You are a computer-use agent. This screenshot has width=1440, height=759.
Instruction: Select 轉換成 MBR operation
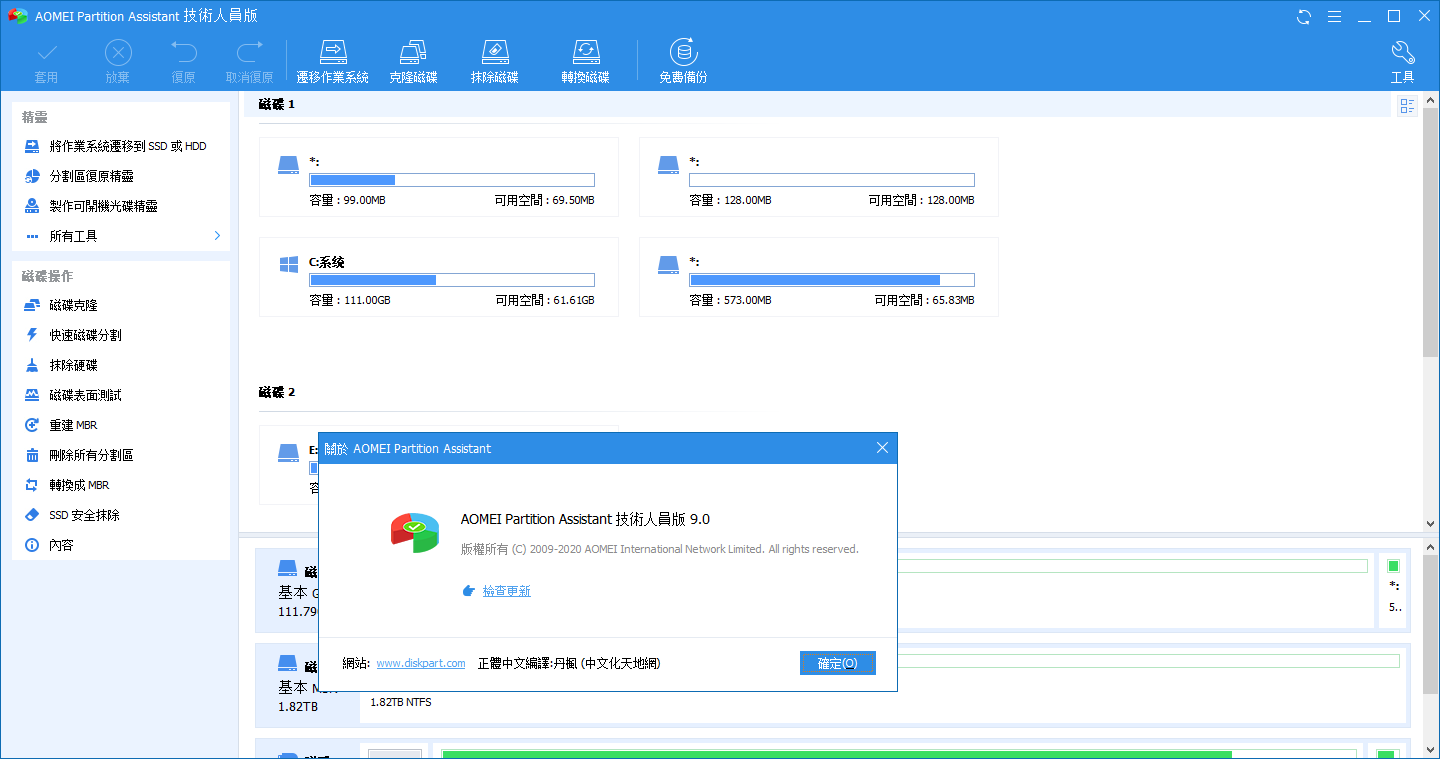point(121,485)
